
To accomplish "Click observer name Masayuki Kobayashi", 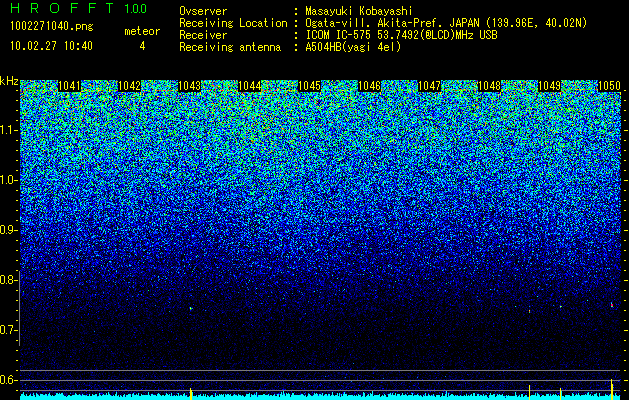I will point(359,11).
